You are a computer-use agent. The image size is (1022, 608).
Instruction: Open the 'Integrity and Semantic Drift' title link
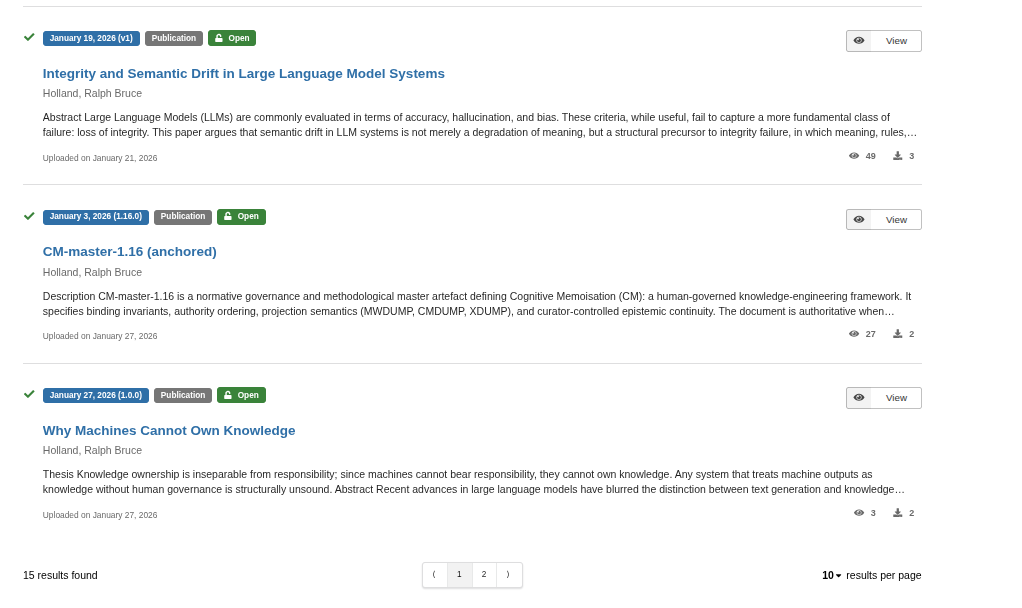[243, 73]
